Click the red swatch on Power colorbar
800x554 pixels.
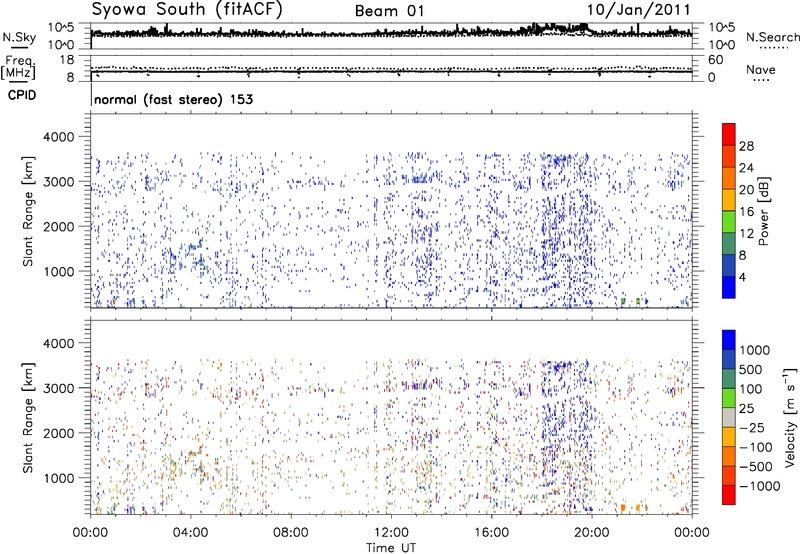point(729,135)
